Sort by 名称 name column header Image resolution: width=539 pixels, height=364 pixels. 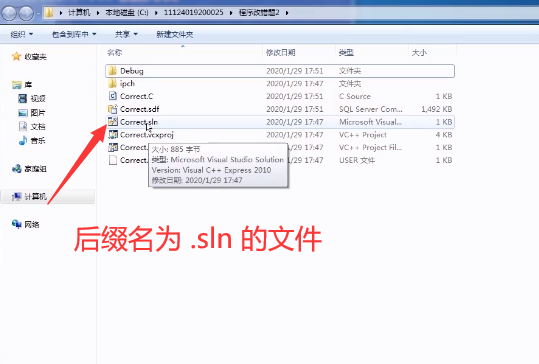[x=114, y=53]
